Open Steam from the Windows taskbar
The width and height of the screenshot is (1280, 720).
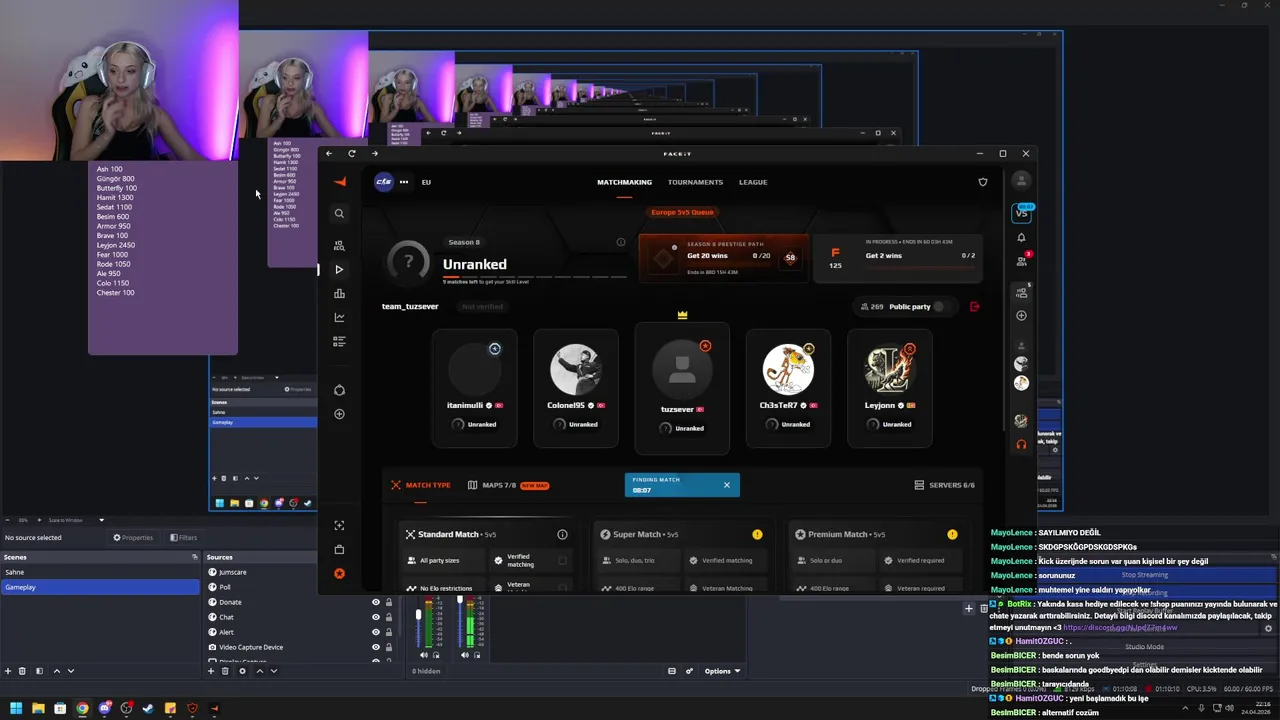[148, 708]
